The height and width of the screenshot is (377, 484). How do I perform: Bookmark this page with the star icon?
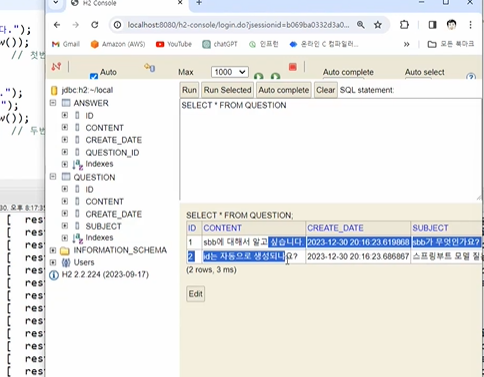coord(378,25)
